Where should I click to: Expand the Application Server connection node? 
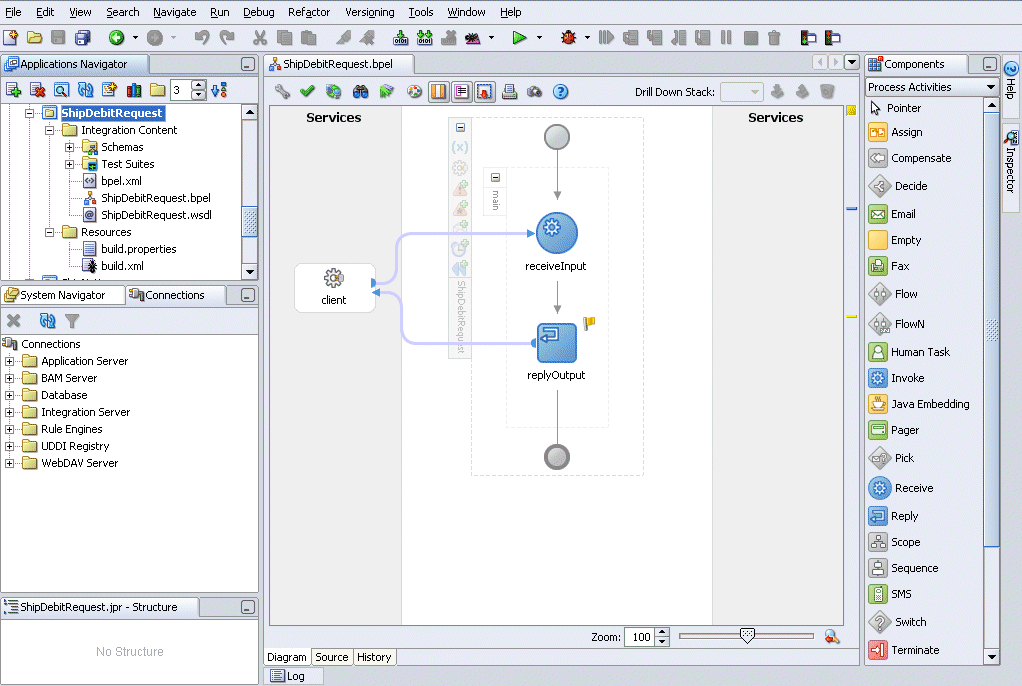[10, 361]
